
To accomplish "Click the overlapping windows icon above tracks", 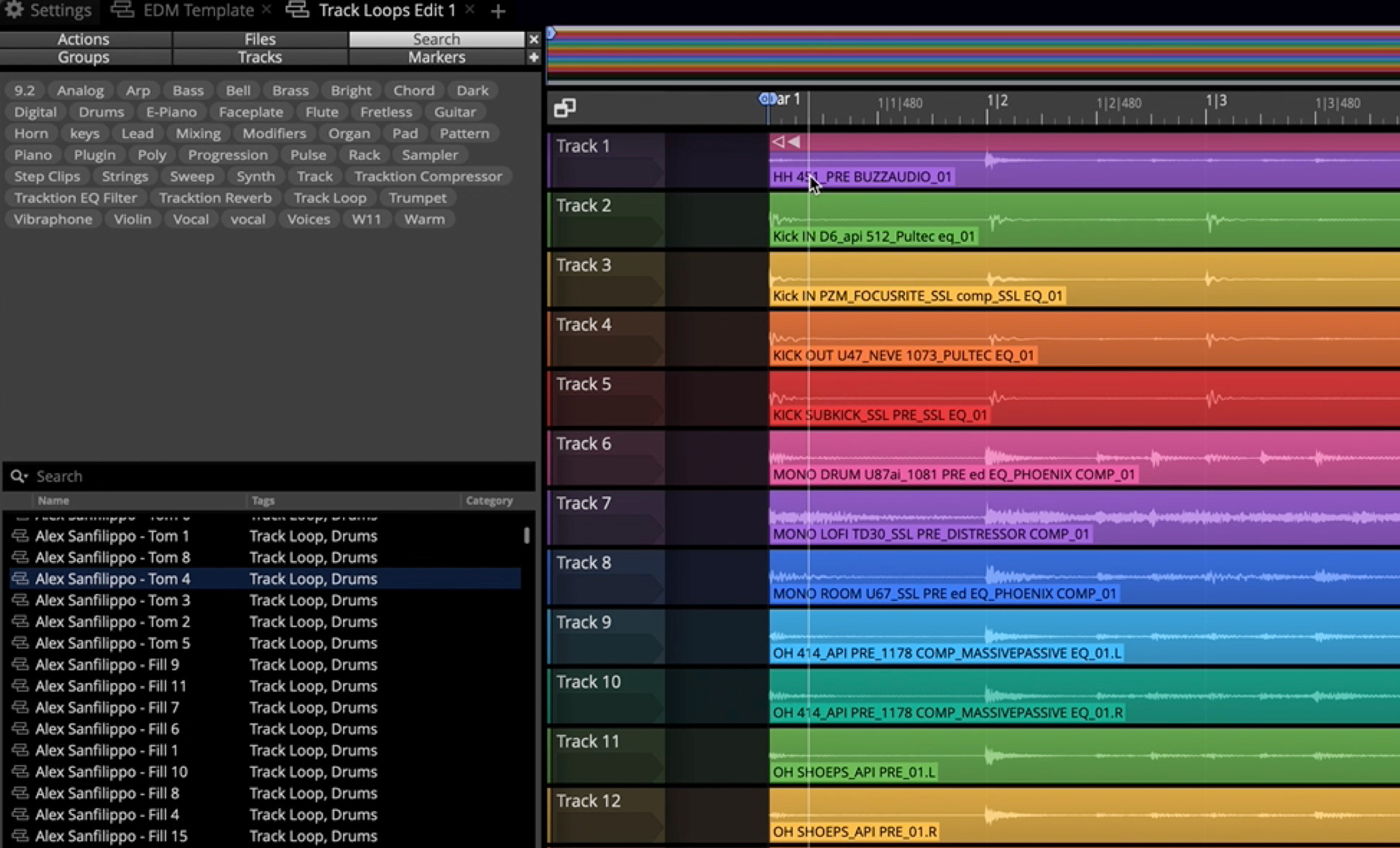I will [x=564, y=107].
